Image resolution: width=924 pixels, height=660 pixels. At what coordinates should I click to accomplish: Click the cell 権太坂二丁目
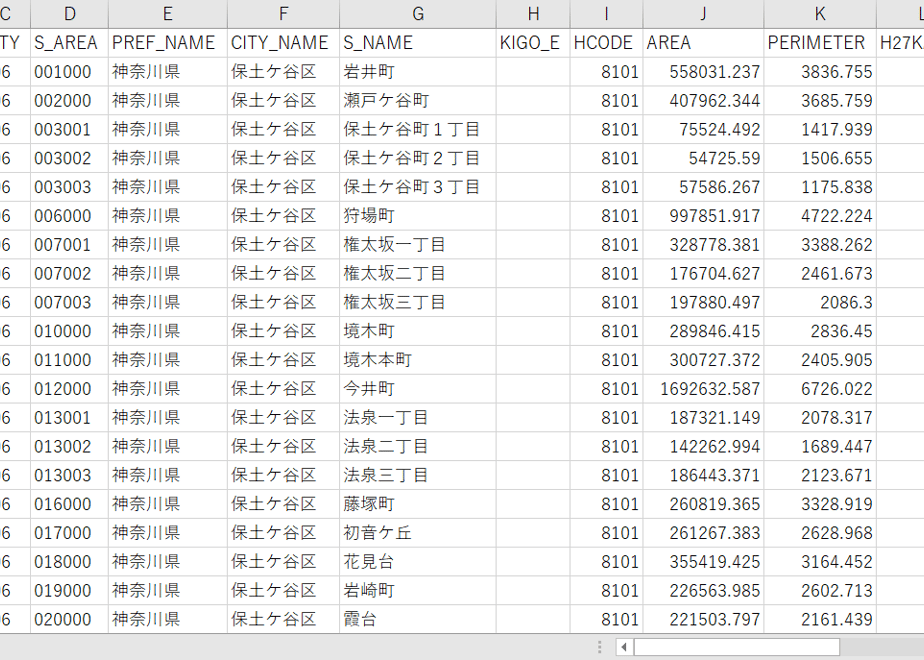click(x=418, y=274)
